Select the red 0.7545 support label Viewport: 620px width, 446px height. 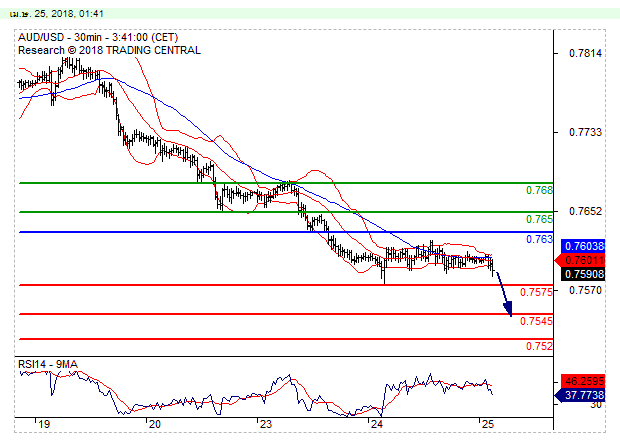[x=536, y=321]
